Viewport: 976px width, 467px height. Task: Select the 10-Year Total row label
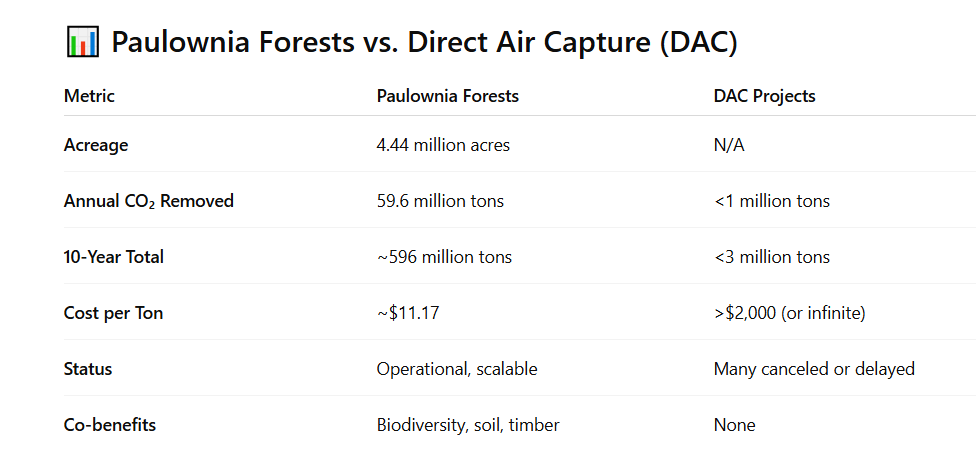click(x=113, y=257)
